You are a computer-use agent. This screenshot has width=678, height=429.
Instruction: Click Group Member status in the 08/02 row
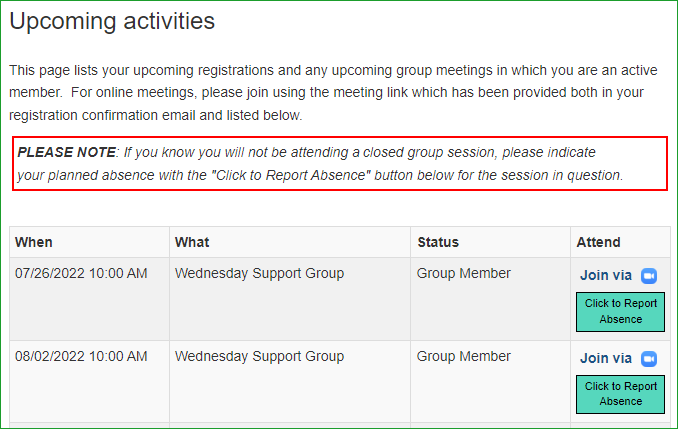[x=464, y=356]
